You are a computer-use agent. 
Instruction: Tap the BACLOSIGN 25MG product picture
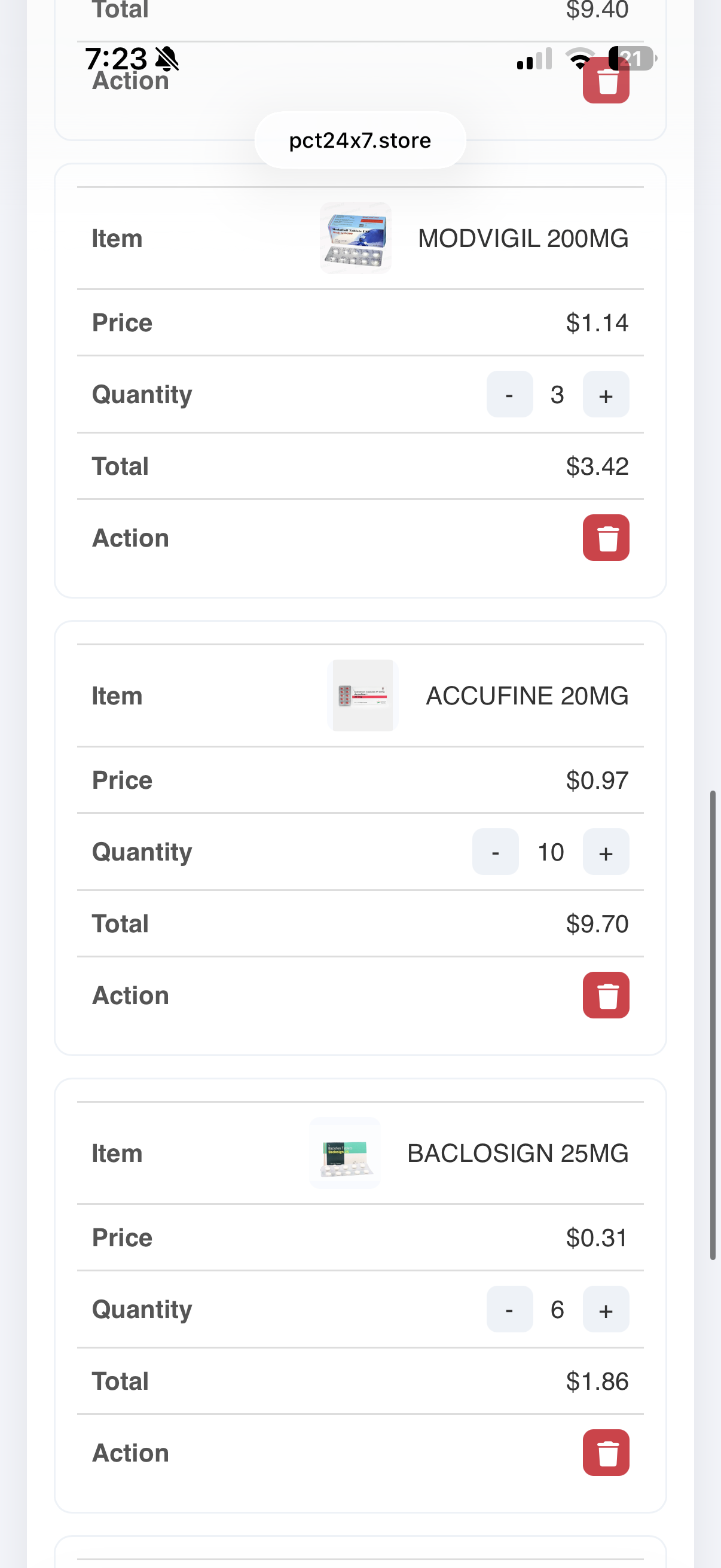point(345,1153)
